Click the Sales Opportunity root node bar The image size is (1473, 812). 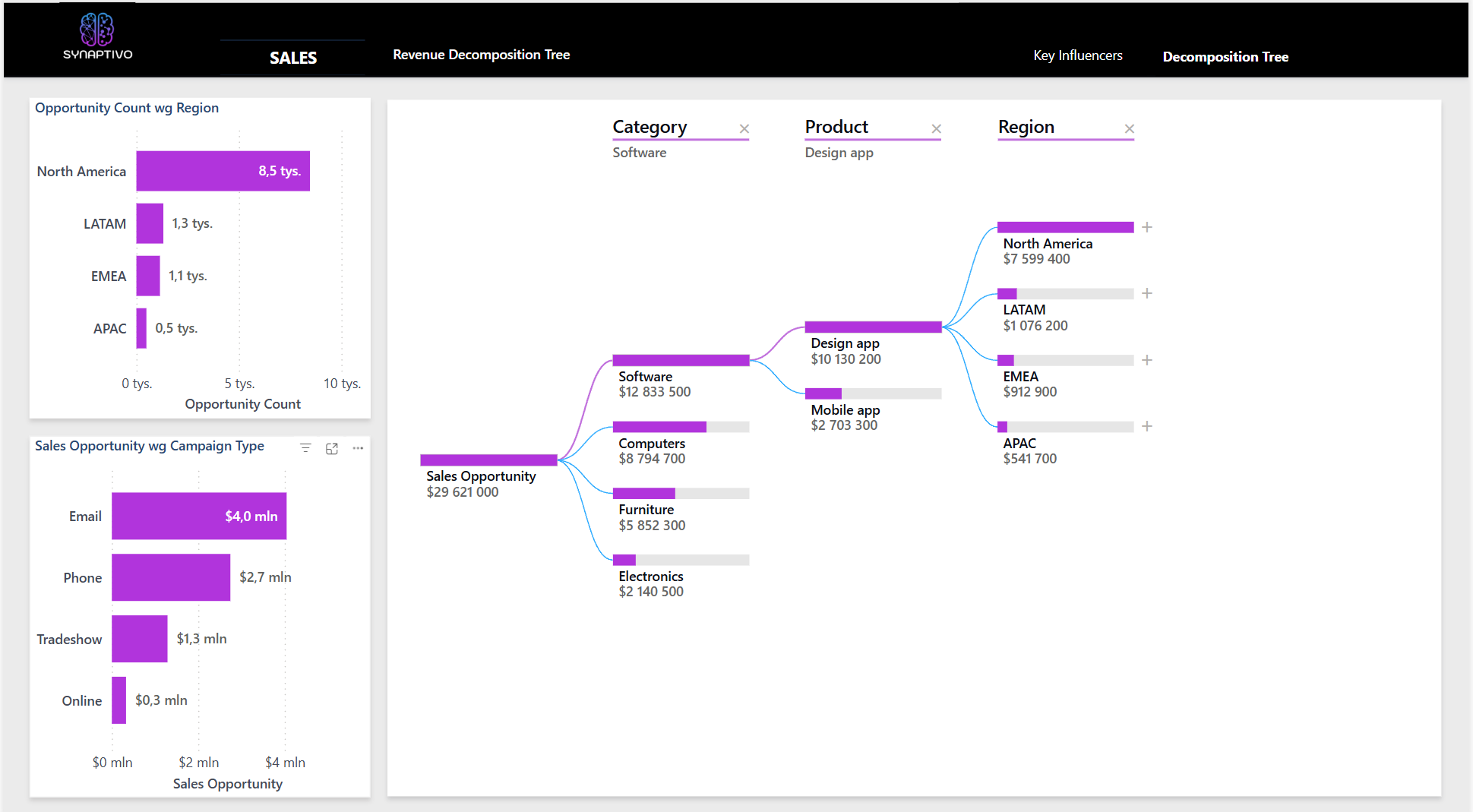[x=488, y=460]
